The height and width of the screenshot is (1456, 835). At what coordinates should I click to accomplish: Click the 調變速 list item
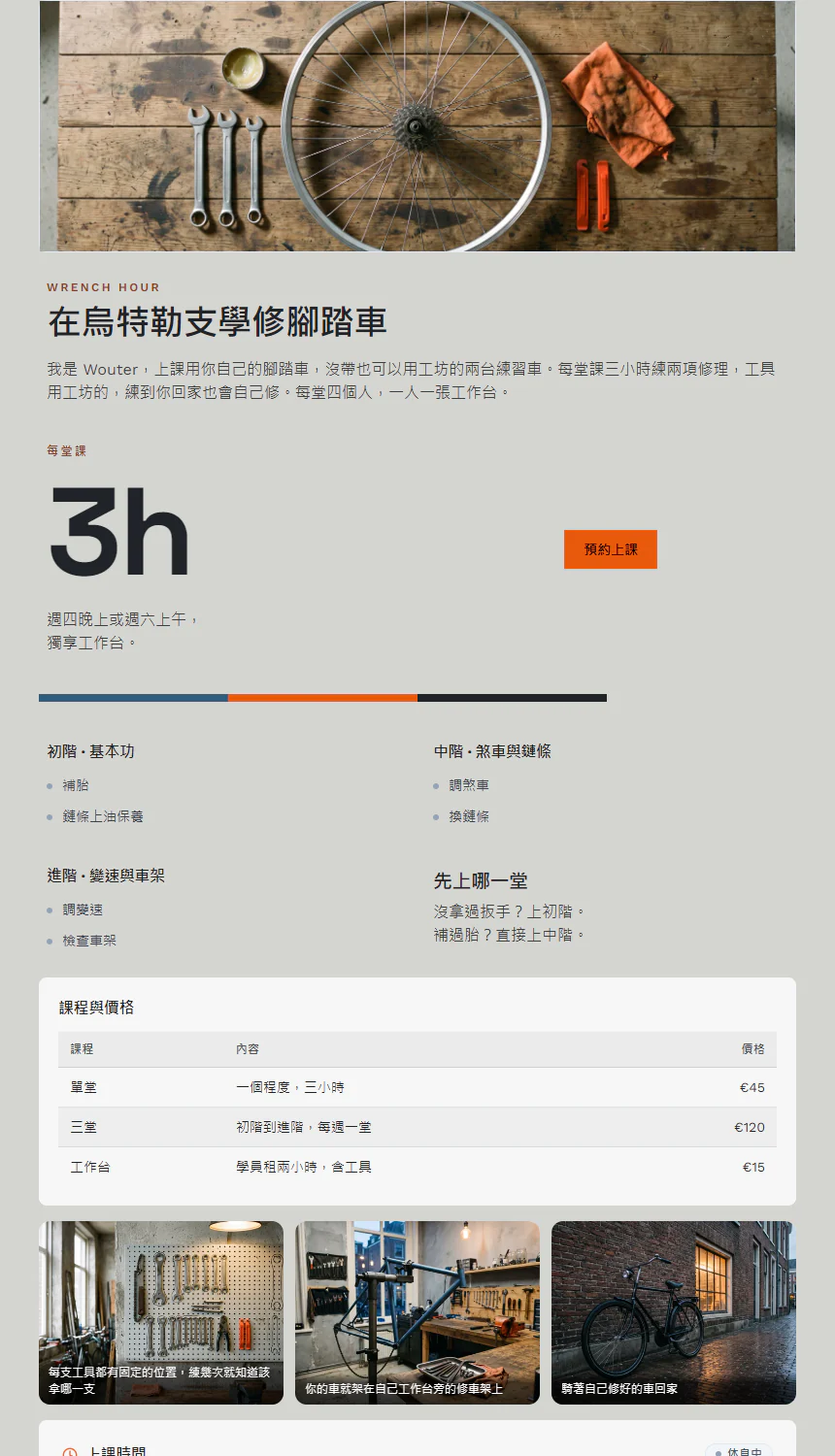[83, 910]
